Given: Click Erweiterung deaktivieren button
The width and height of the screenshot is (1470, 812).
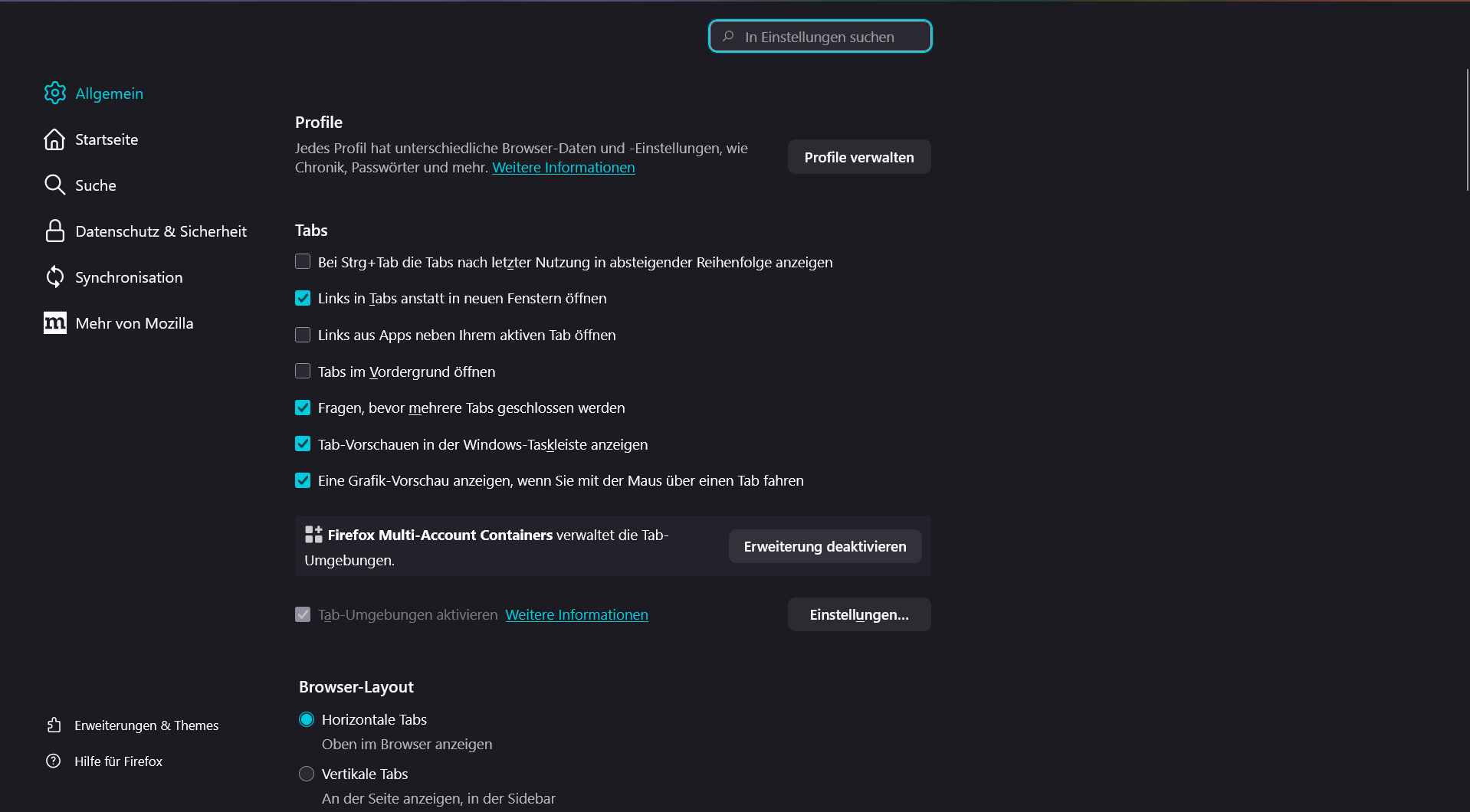Looking at the screenshot, I should coord(825,546).
